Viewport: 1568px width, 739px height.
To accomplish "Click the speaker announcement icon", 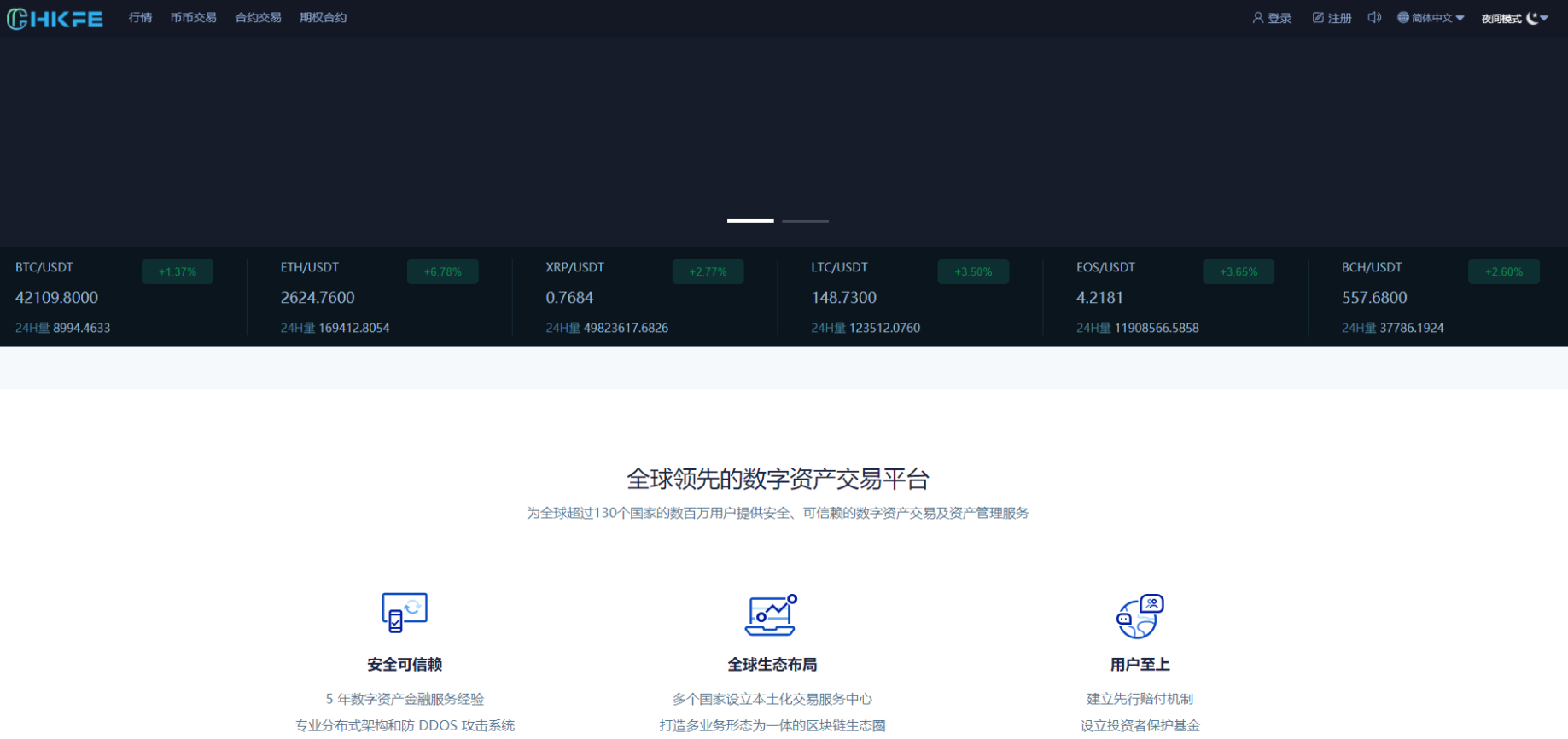I will tap(1373, 18).
